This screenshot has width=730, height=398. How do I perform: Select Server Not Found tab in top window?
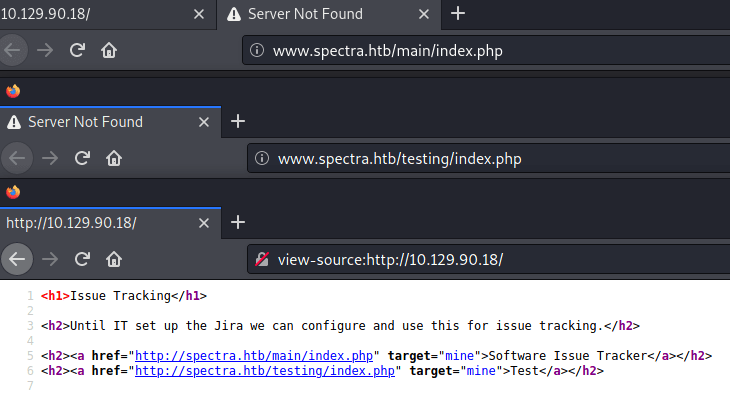[x=329, y=14]
